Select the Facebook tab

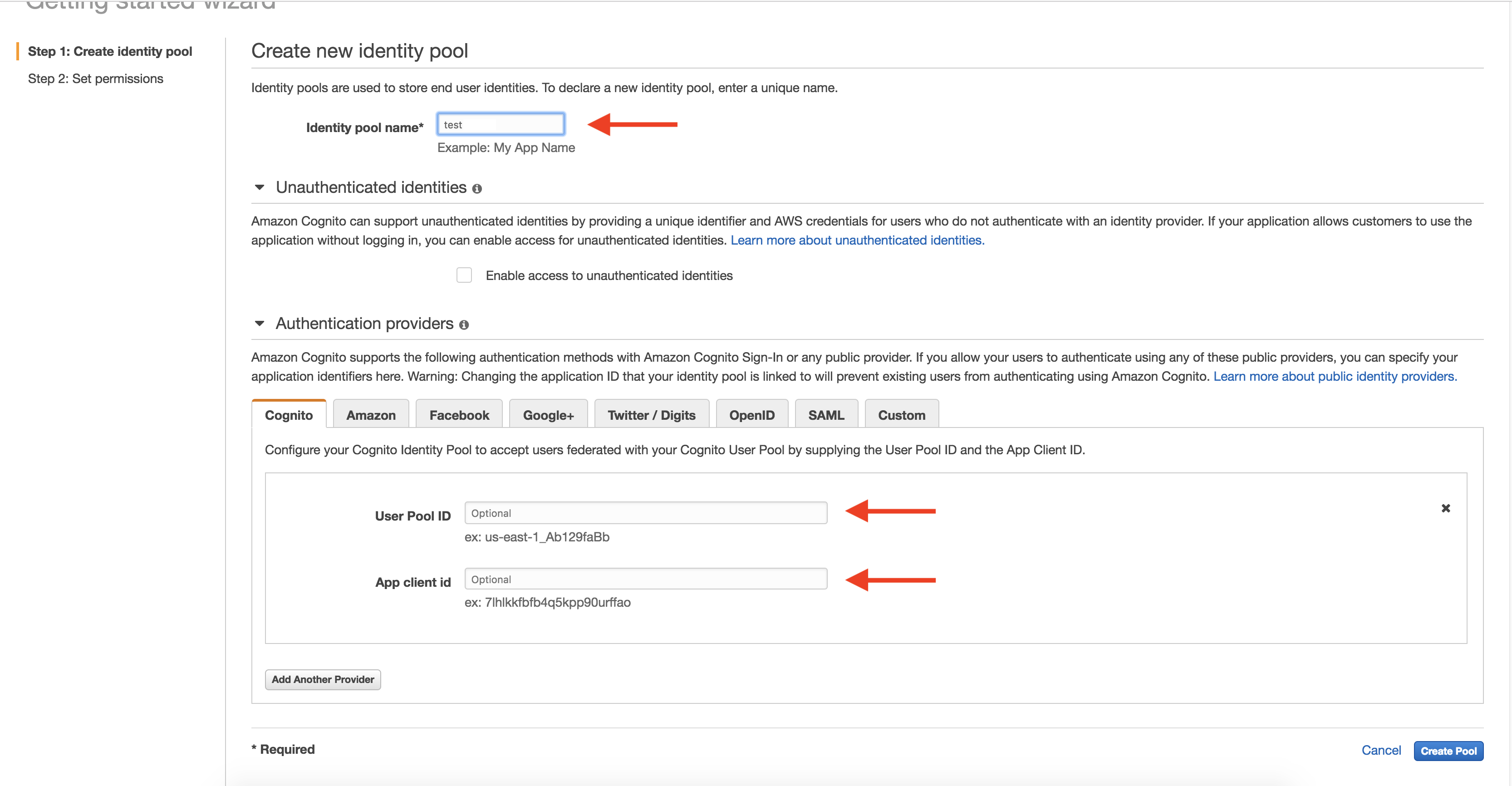[458, 415]
